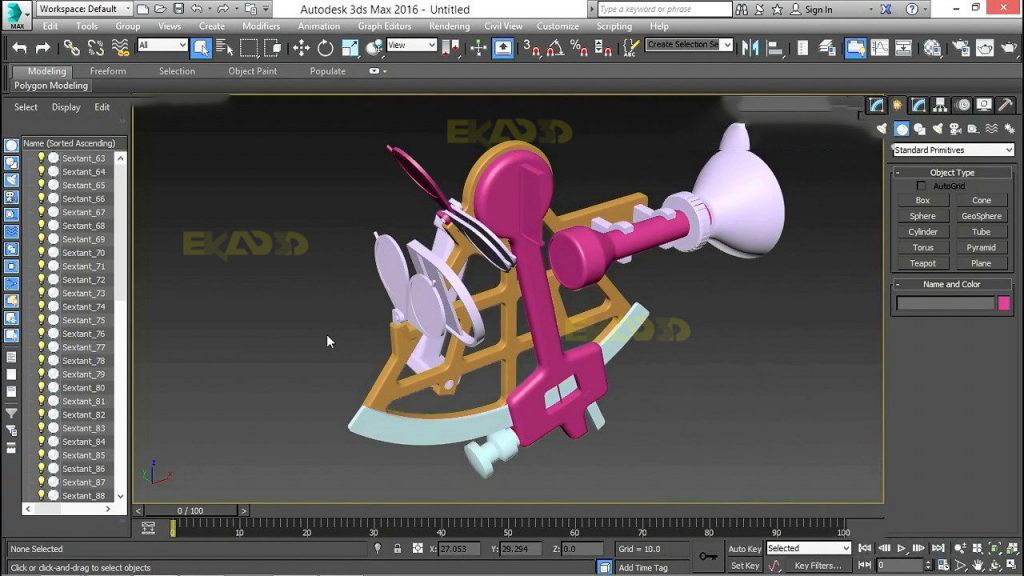Viewport: 1024px width, 576px height.
Task: Enable the AutoGrid checkbox
Action: coord(921,185)
